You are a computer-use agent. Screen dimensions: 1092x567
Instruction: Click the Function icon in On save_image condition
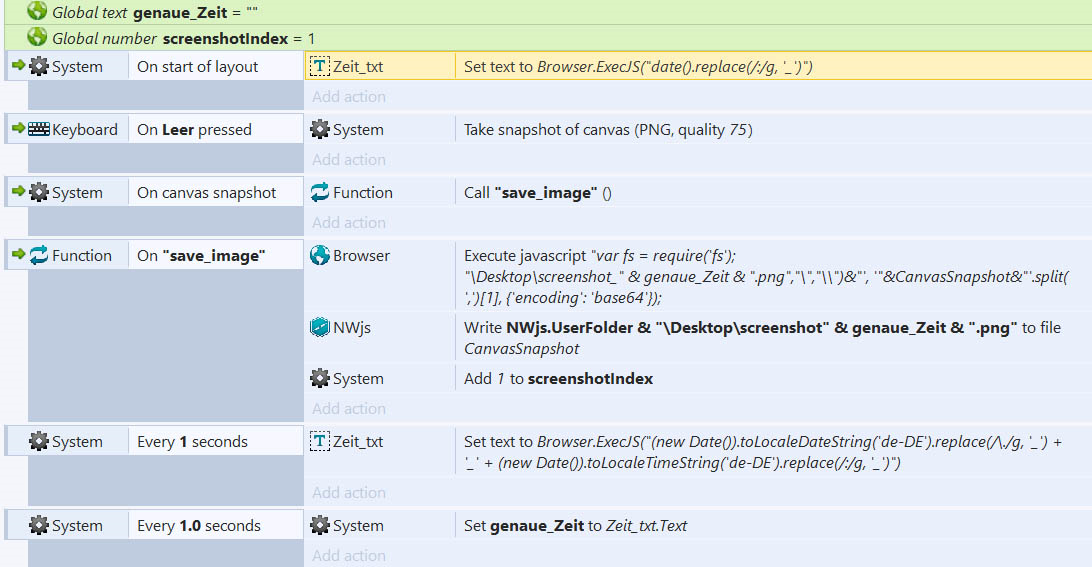[39, 255]
